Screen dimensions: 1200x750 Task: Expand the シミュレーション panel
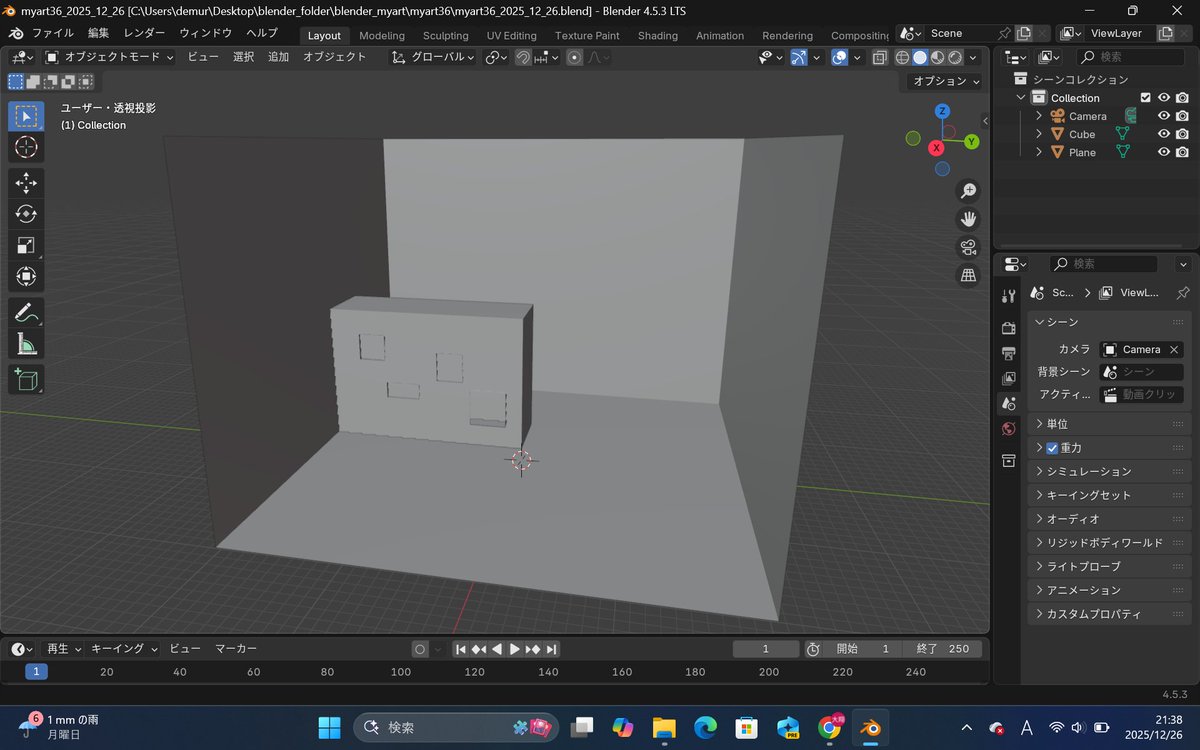tap(1109, 471)
